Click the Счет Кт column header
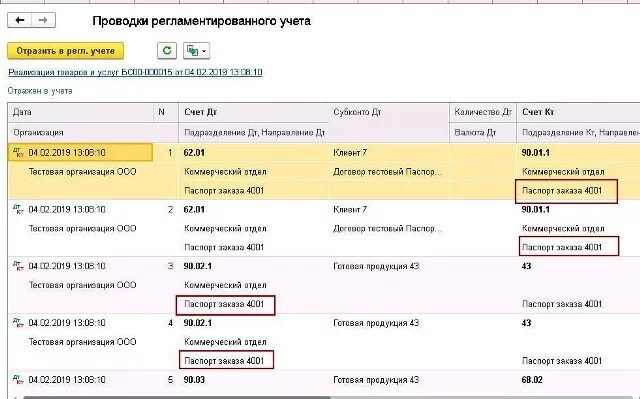This screenshot has width=640, height=399. (x=578, y=112)
